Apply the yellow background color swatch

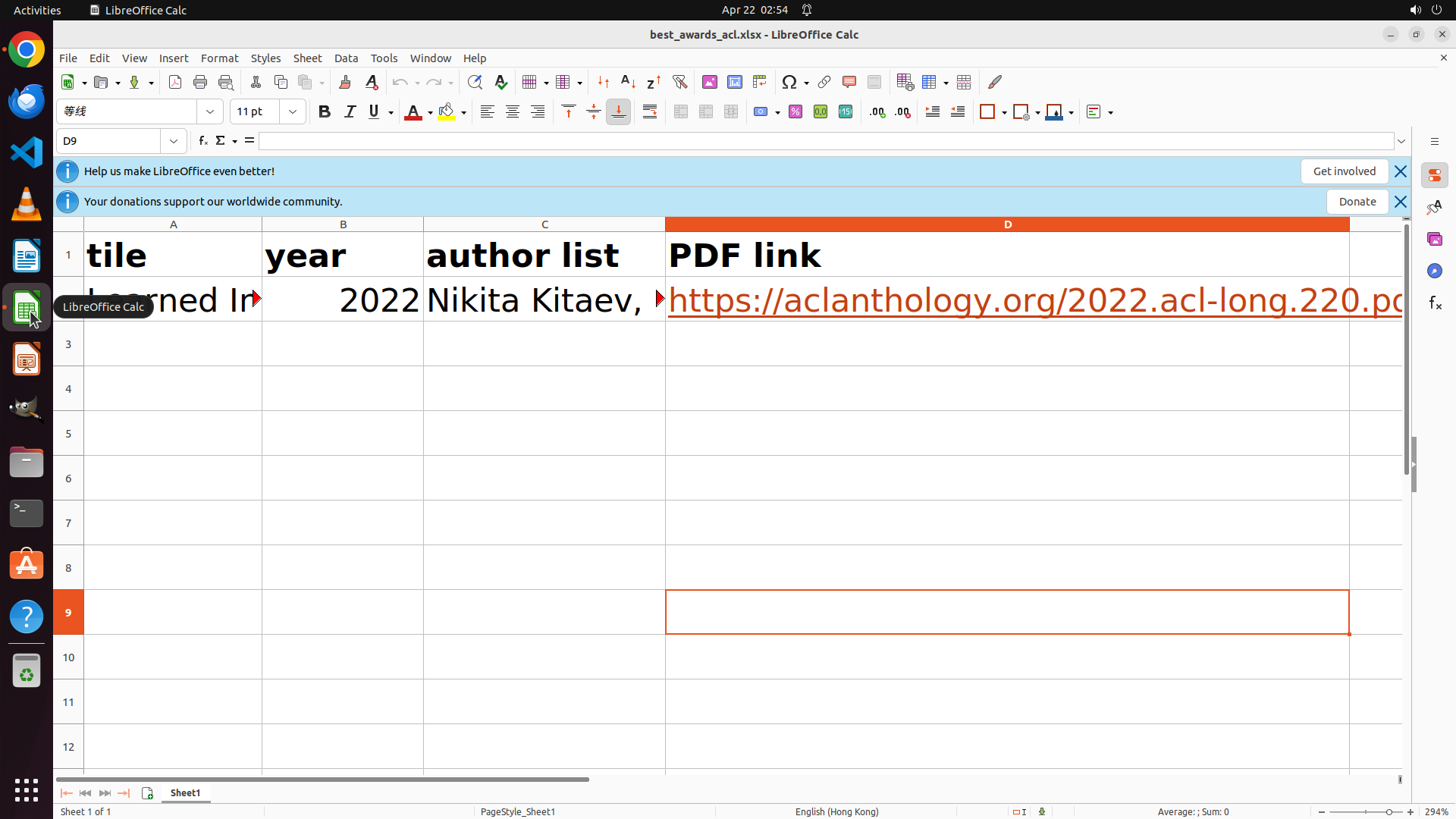447,112
